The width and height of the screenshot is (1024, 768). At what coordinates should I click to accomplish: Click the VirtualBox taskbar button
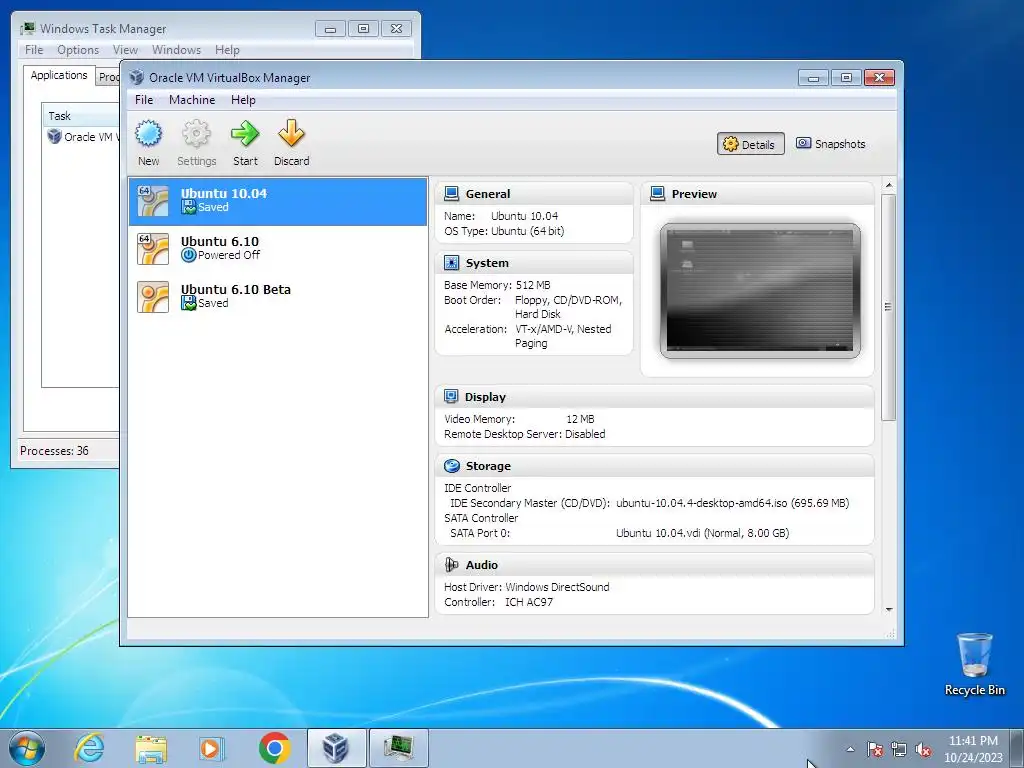(x=336, y=748)
